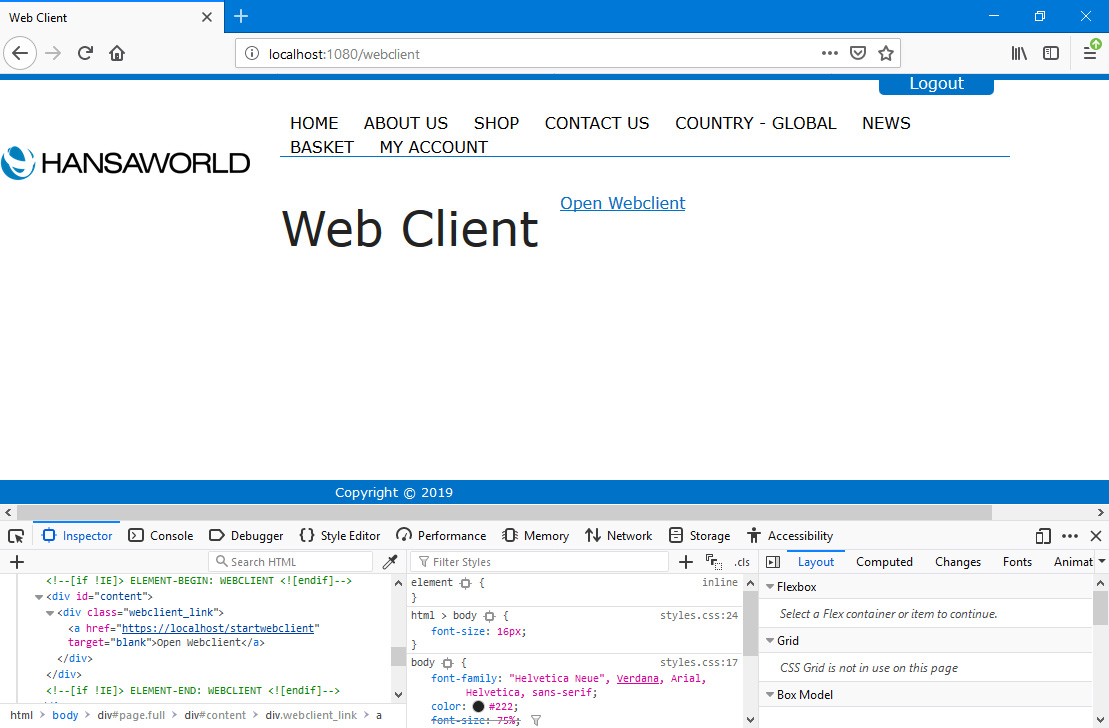1109x728 pixels.
Task: Open the Performance tab
Action: 441,536
